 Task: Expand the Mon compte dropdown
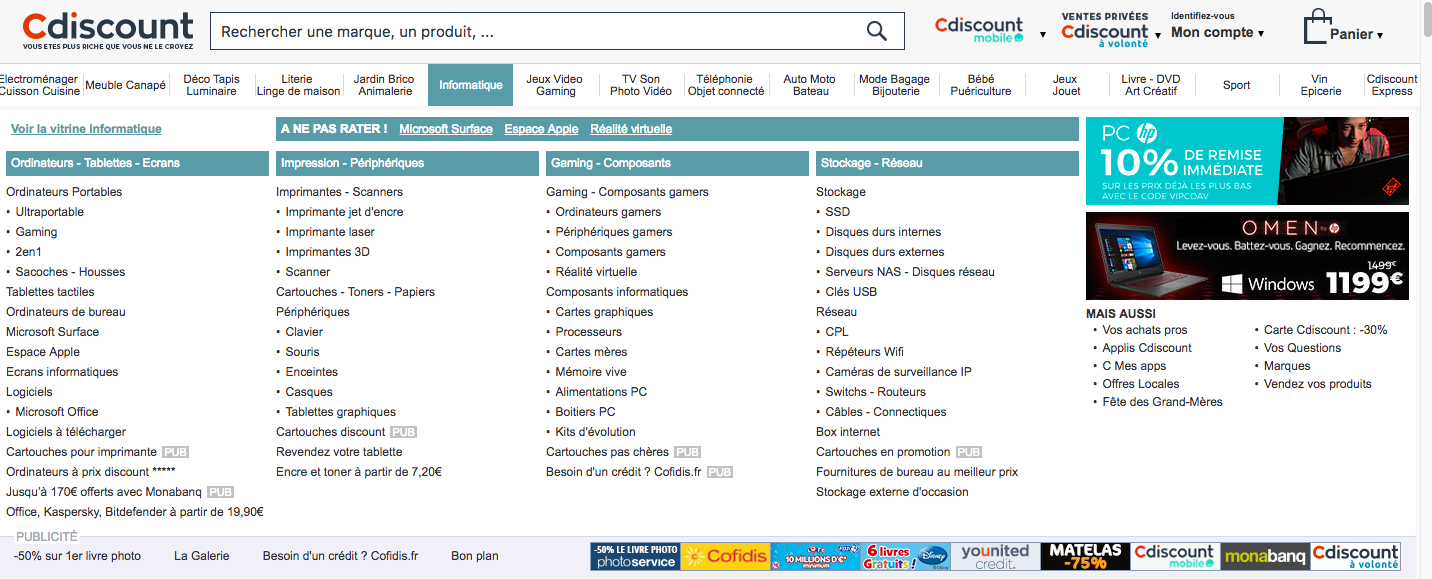(x=1217, y=32)
